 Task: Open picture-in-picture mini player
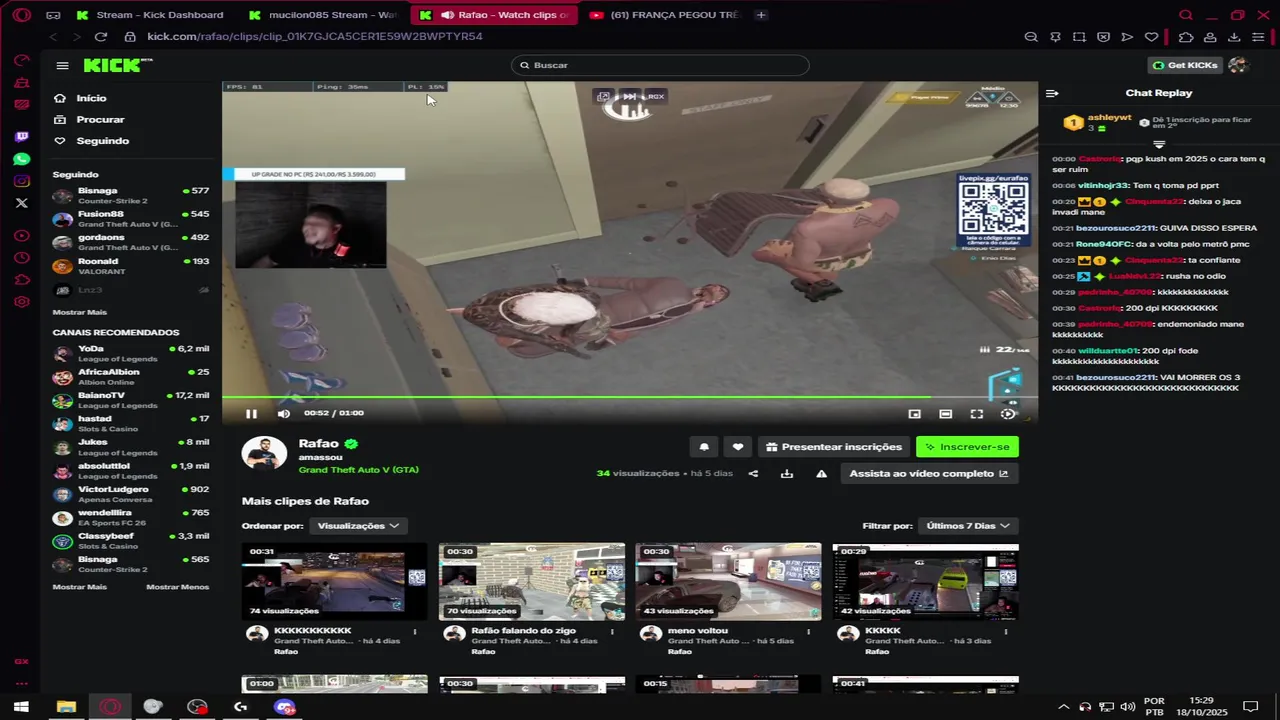(x=914, y=414)
